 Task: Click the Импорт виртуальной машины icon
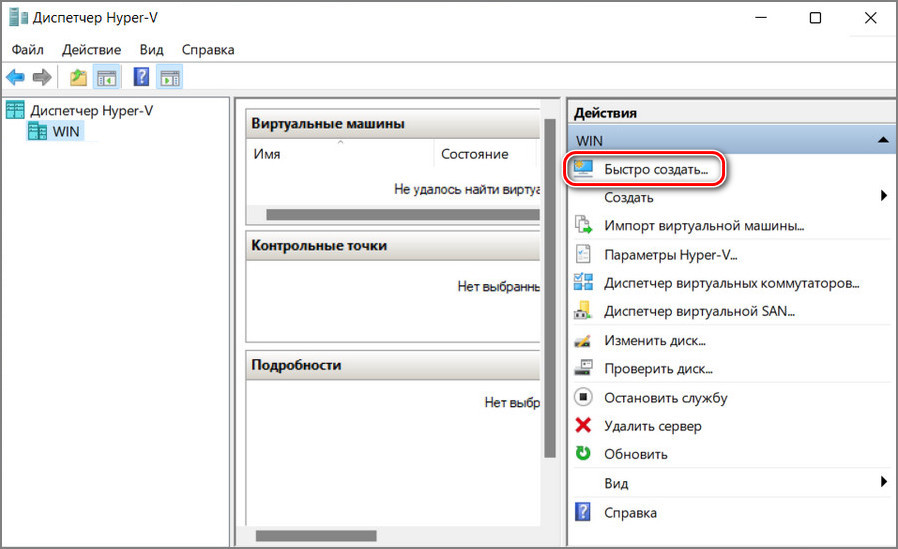pyautogui.click(x=583, y=225)
